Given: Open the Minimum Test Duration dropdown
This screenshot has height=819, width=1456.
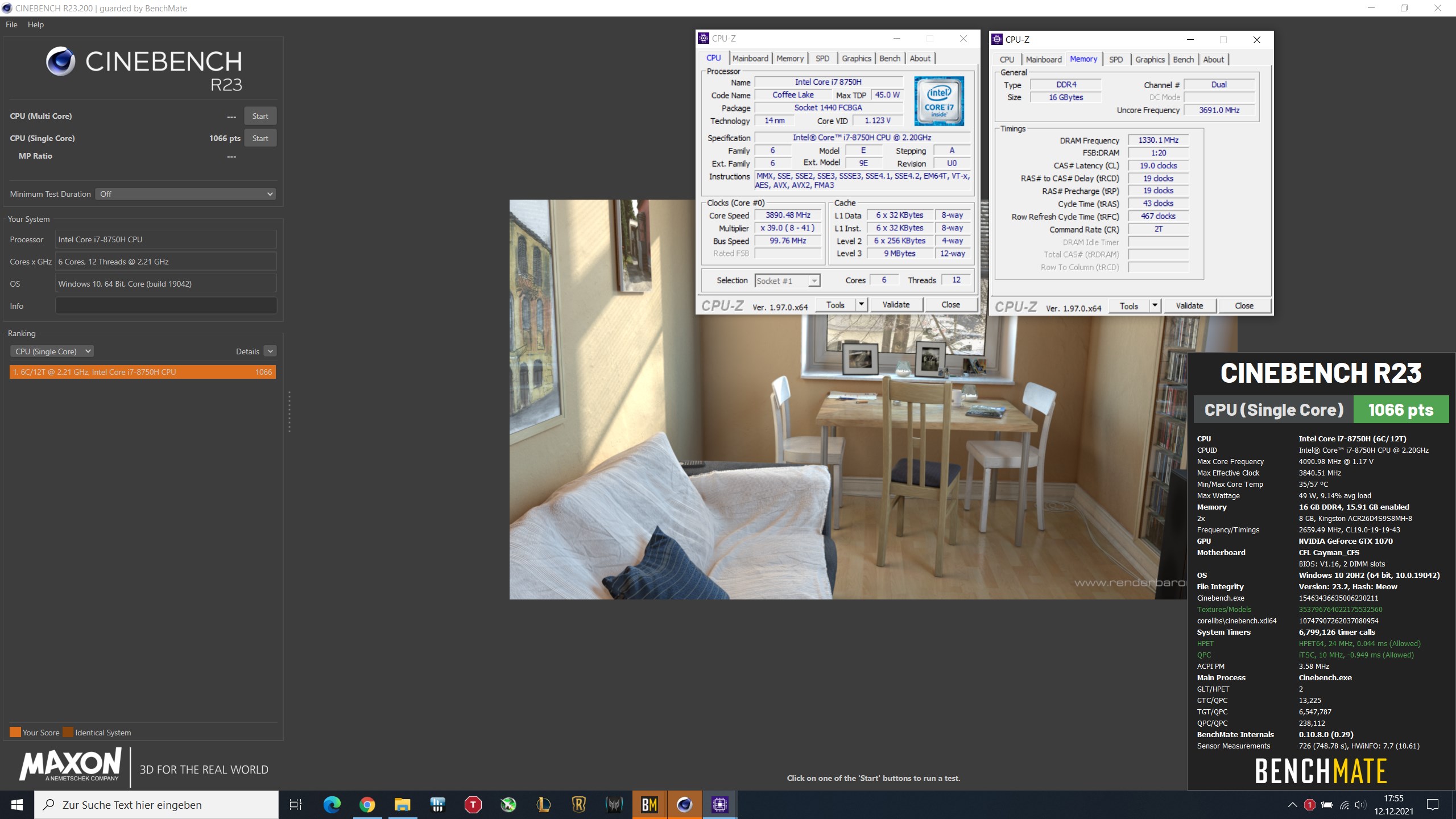Looking at the screenshot, I should click(x=185, y=194).
